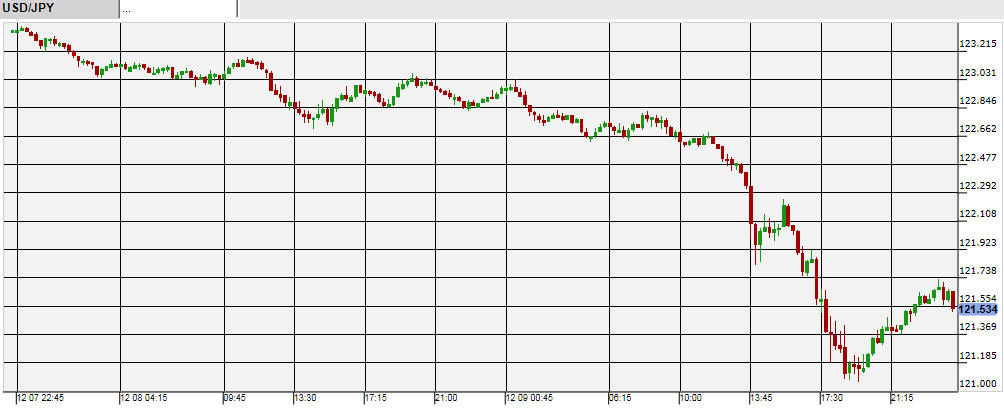This screenshot has width=1004, height=415.
Task: Select the 21:15 time axis marker
Action: tap(903, 398)
